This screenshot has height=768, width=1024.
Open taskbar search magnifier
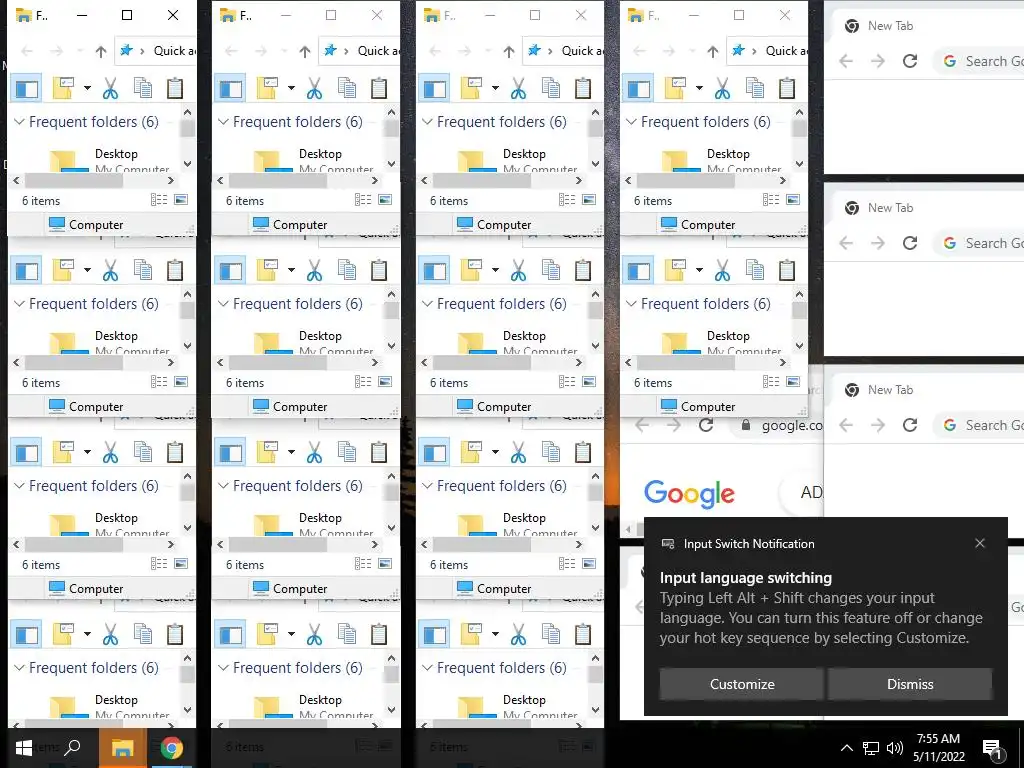point(72,747)
